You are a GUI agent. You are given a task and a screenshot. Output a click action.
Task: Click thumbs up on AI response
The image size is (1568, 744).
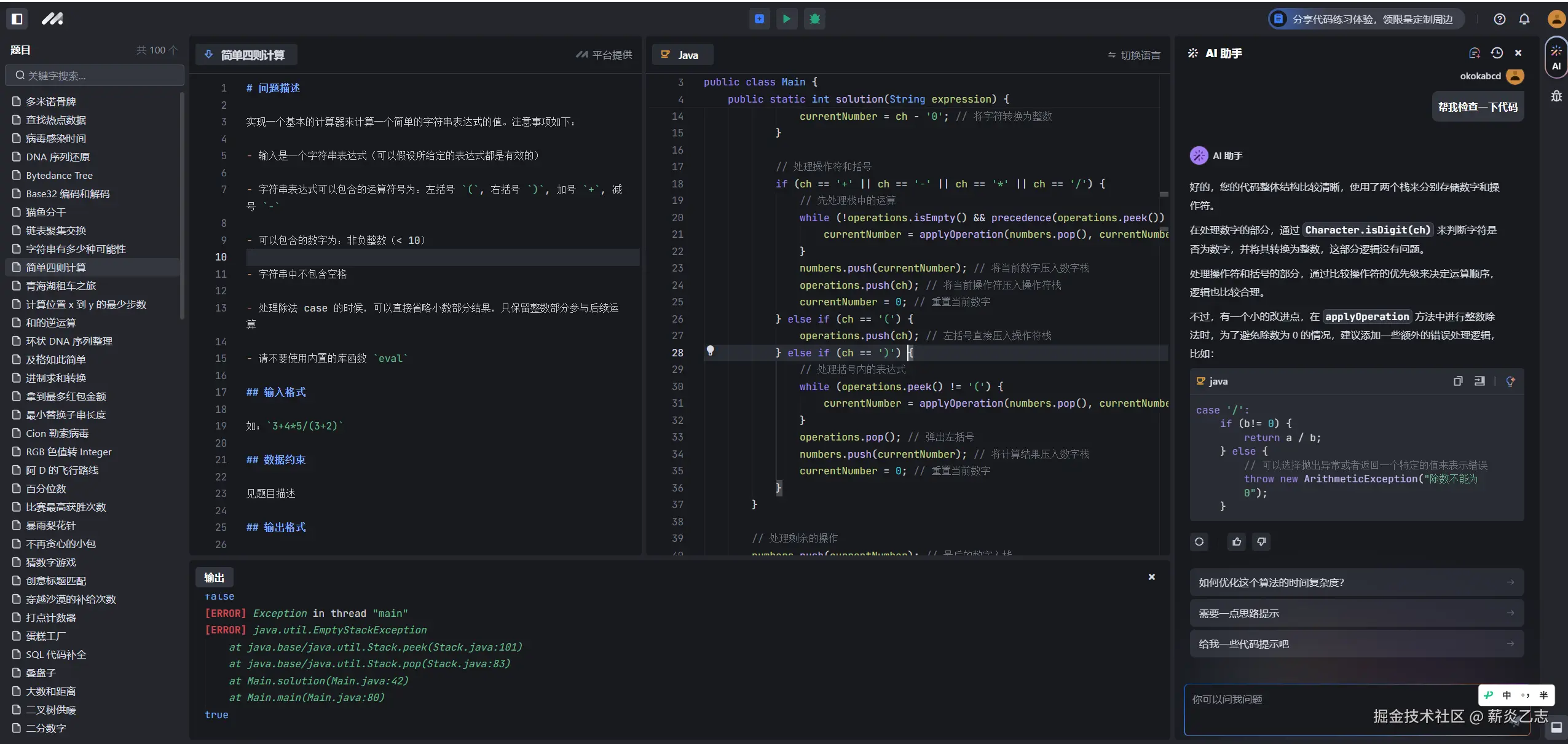(1237, 542)
